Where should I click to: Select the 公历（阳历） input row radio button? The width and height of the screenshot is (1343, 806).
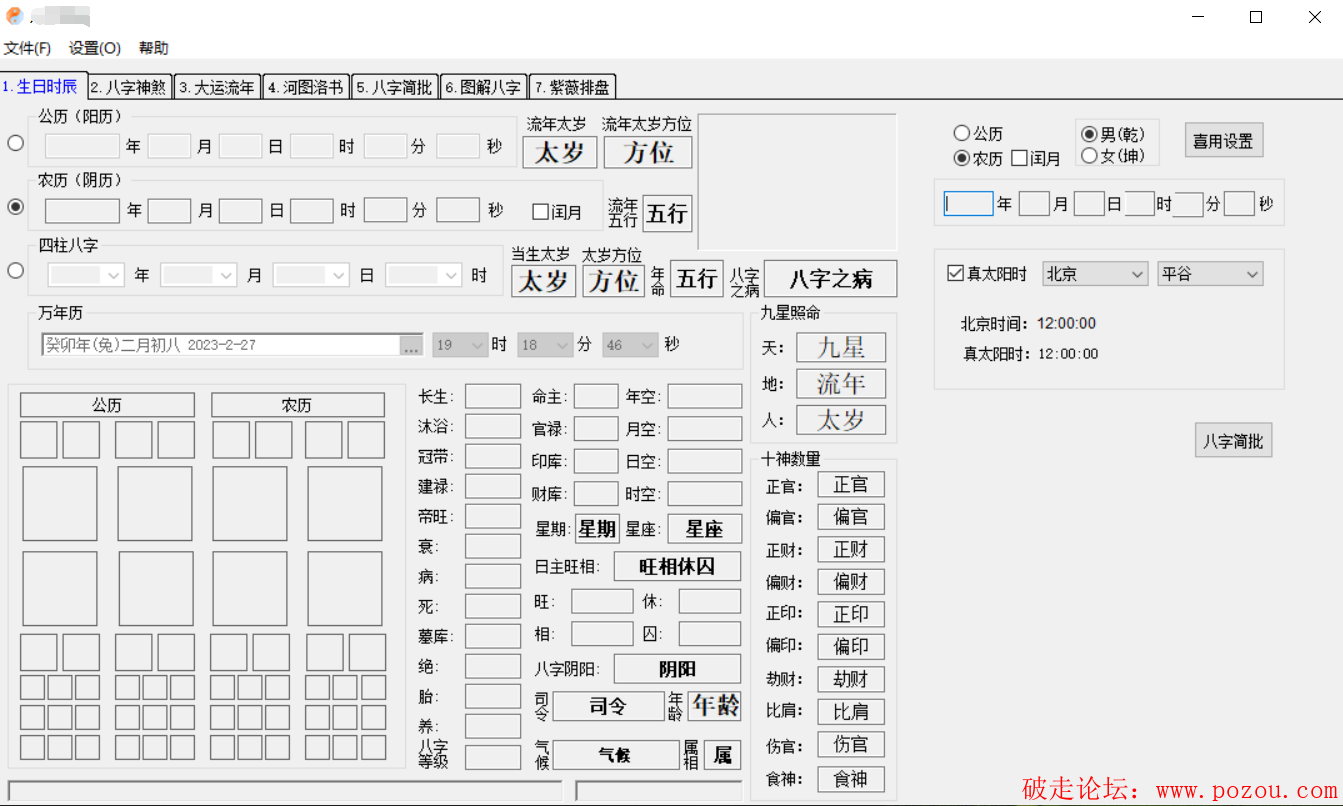tap(16, 143)
